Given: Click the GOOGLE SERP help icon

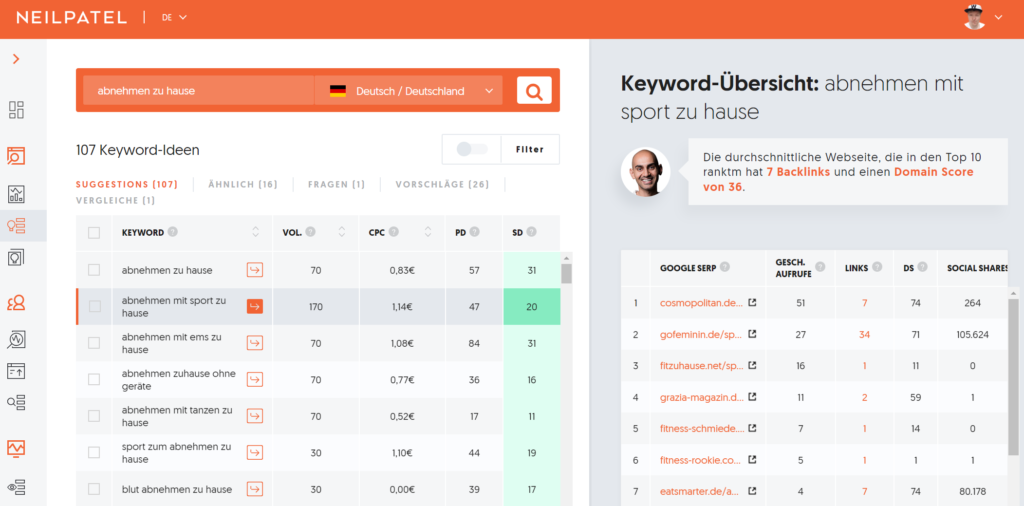Looking at the screenshot, I should coord(725,267).
